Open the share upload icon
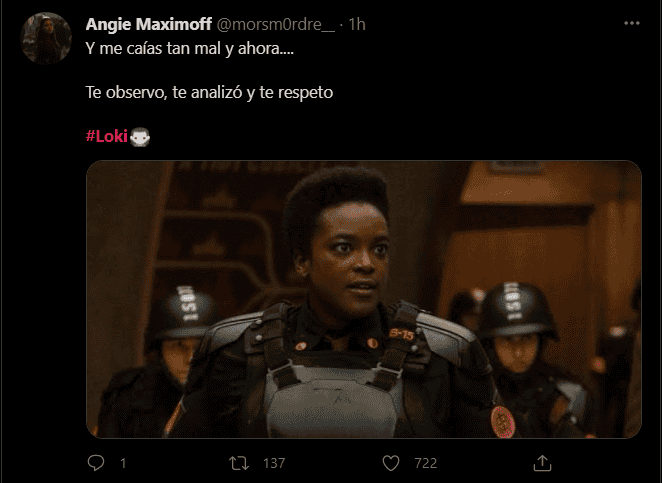This screenshot has width=662, height=483. coord(543,463)
